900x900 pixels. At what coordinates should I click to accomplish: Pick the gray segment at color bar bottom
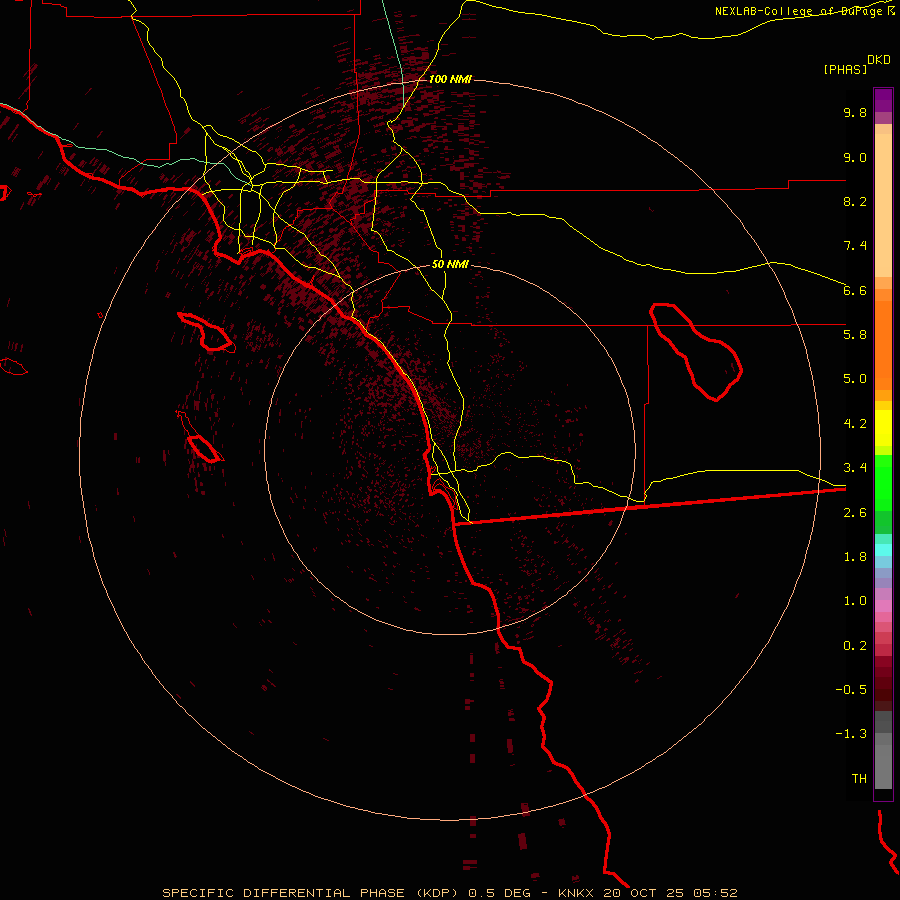pos(883,766)
